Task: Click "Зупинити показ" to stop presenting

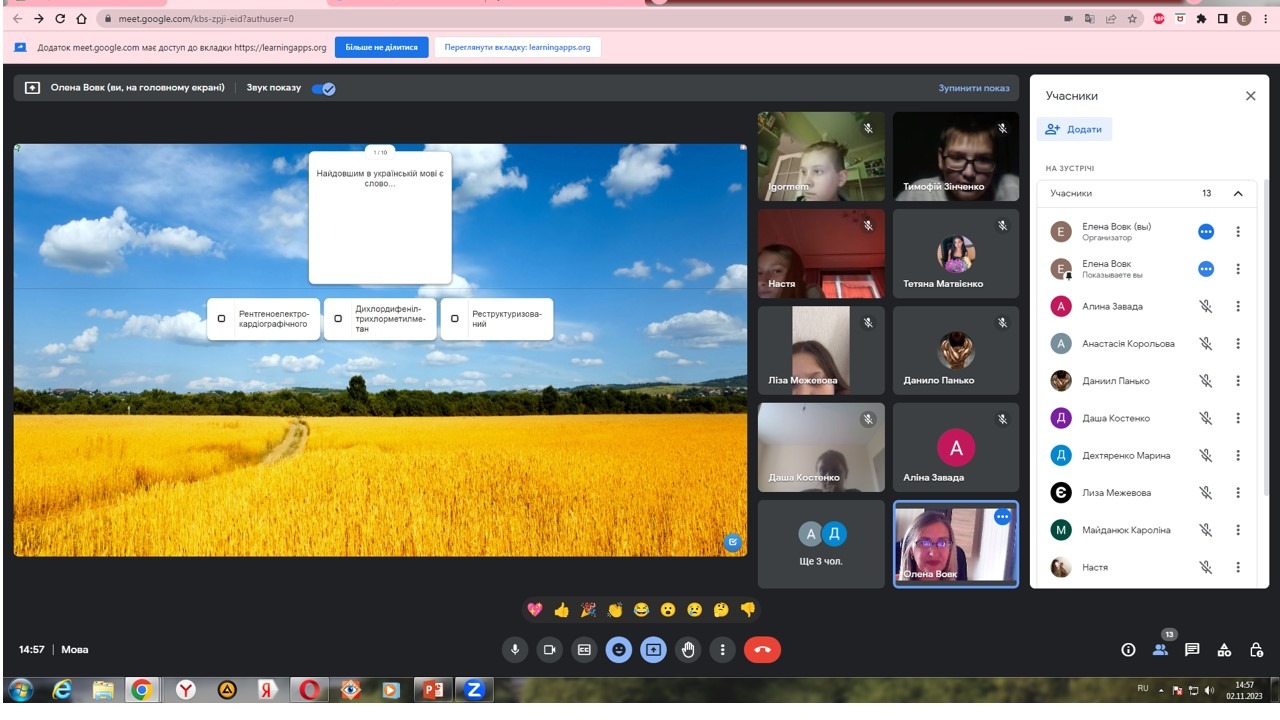Action: pos(973,88)
